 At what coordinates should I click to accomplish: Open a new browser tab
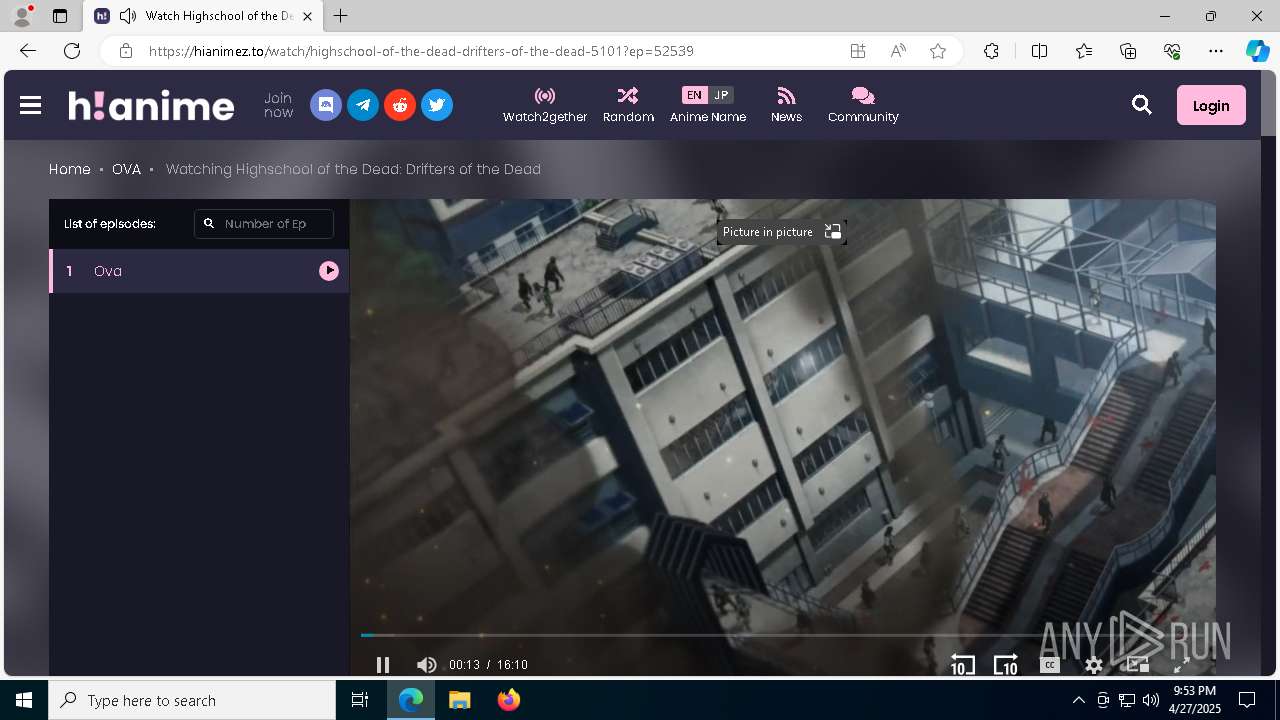(341, 16)
